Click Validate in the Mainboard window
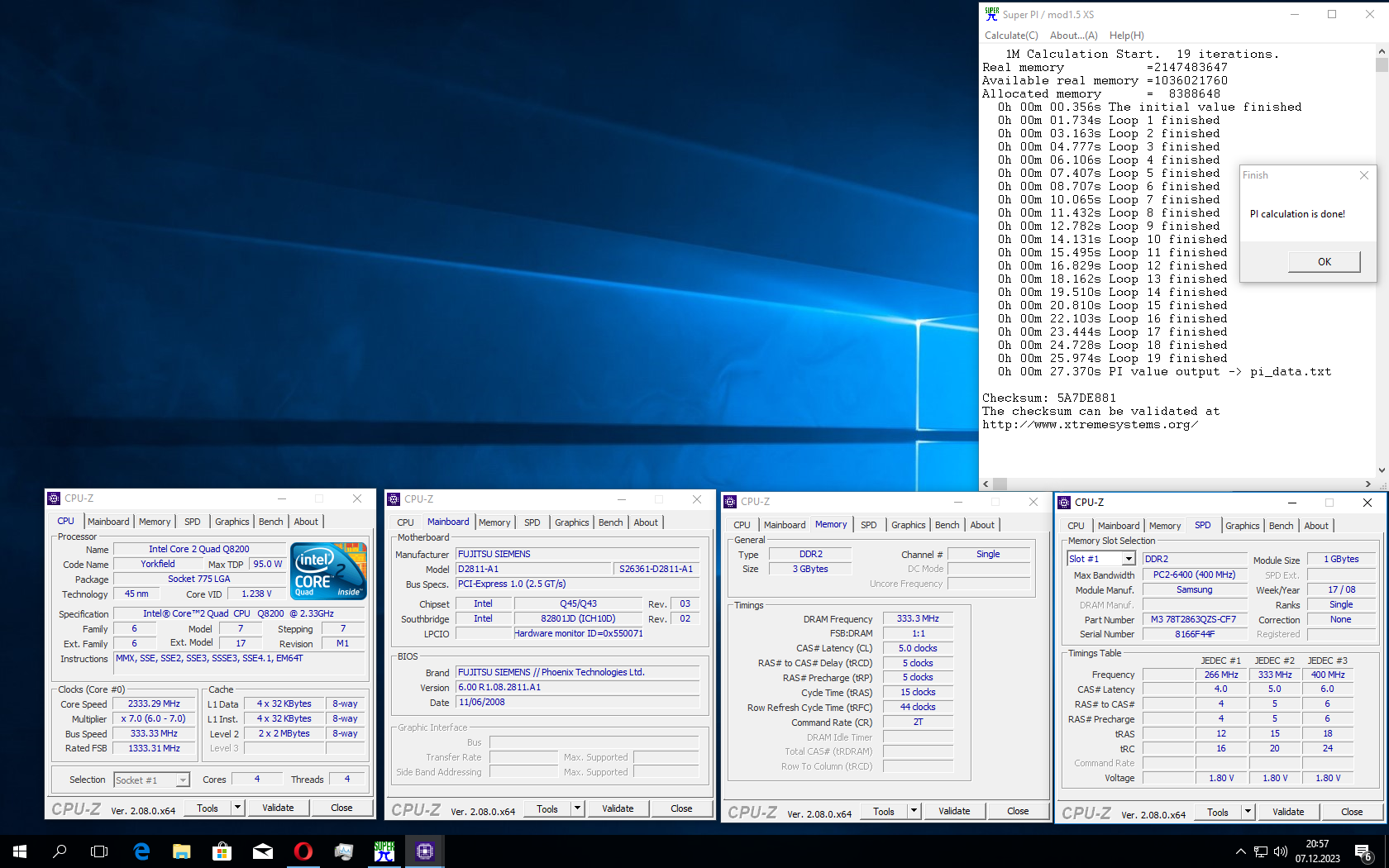Viewport: 1389px width, 868px height. point(618,808)
